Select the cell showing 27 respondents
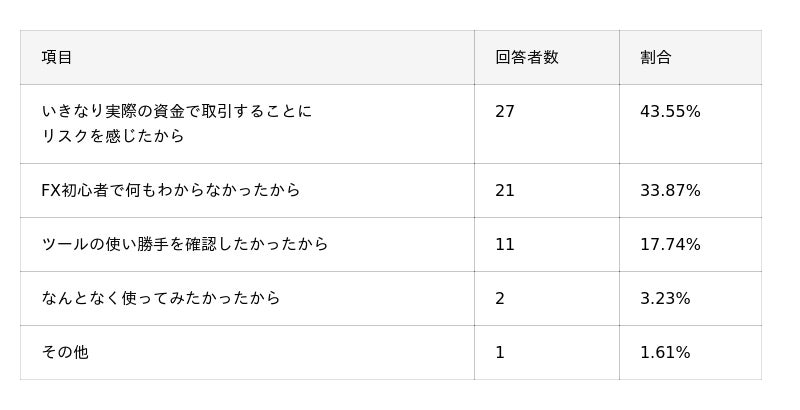 (505, 112)
